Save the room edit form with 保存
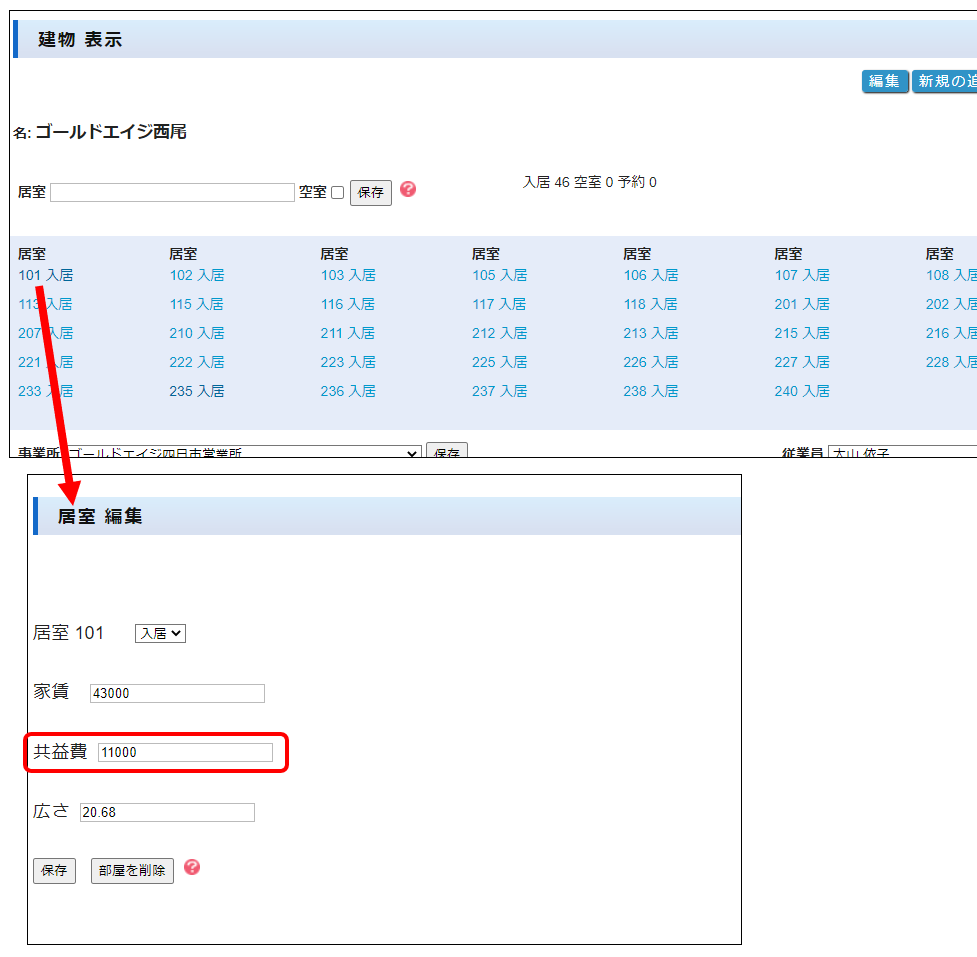The width and height of the screenshot is (977, 957). tap(54, 871)
